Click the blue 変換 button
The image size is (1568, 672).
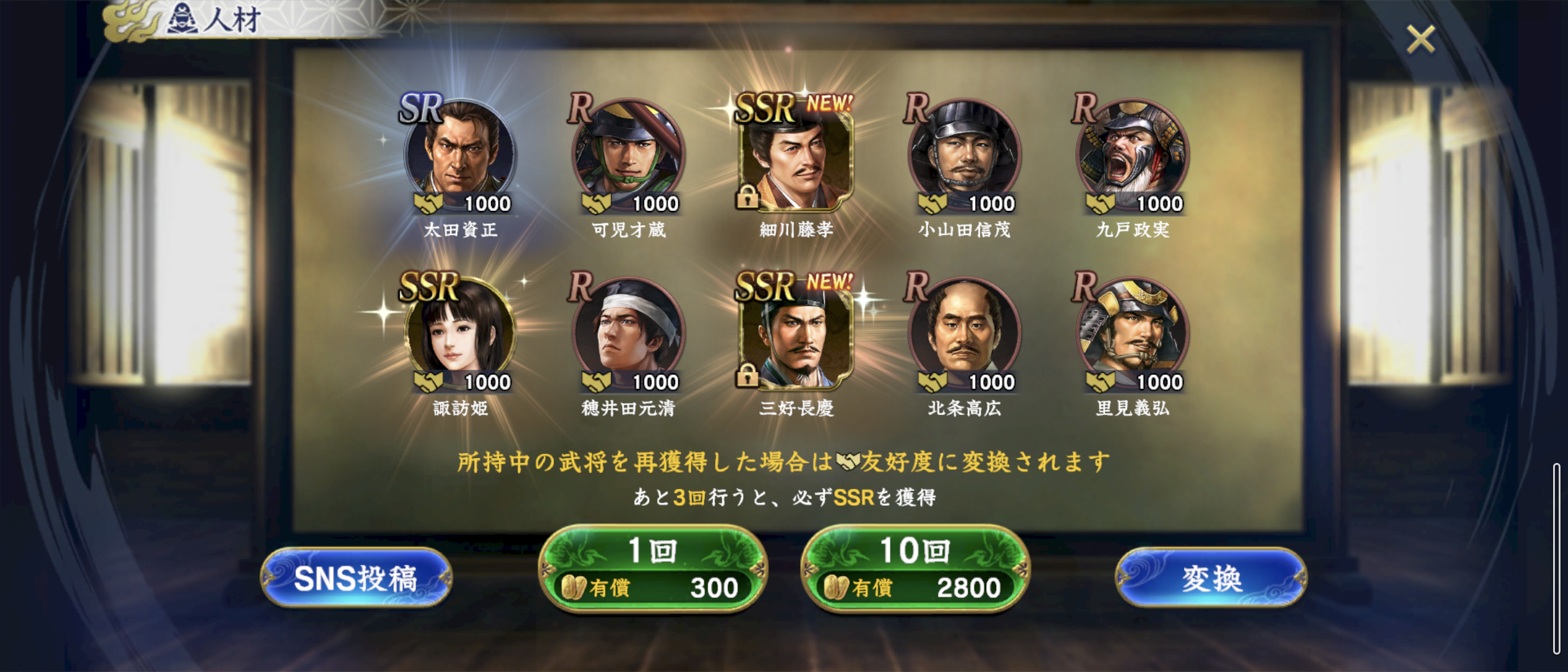(x=1211, y=578)
